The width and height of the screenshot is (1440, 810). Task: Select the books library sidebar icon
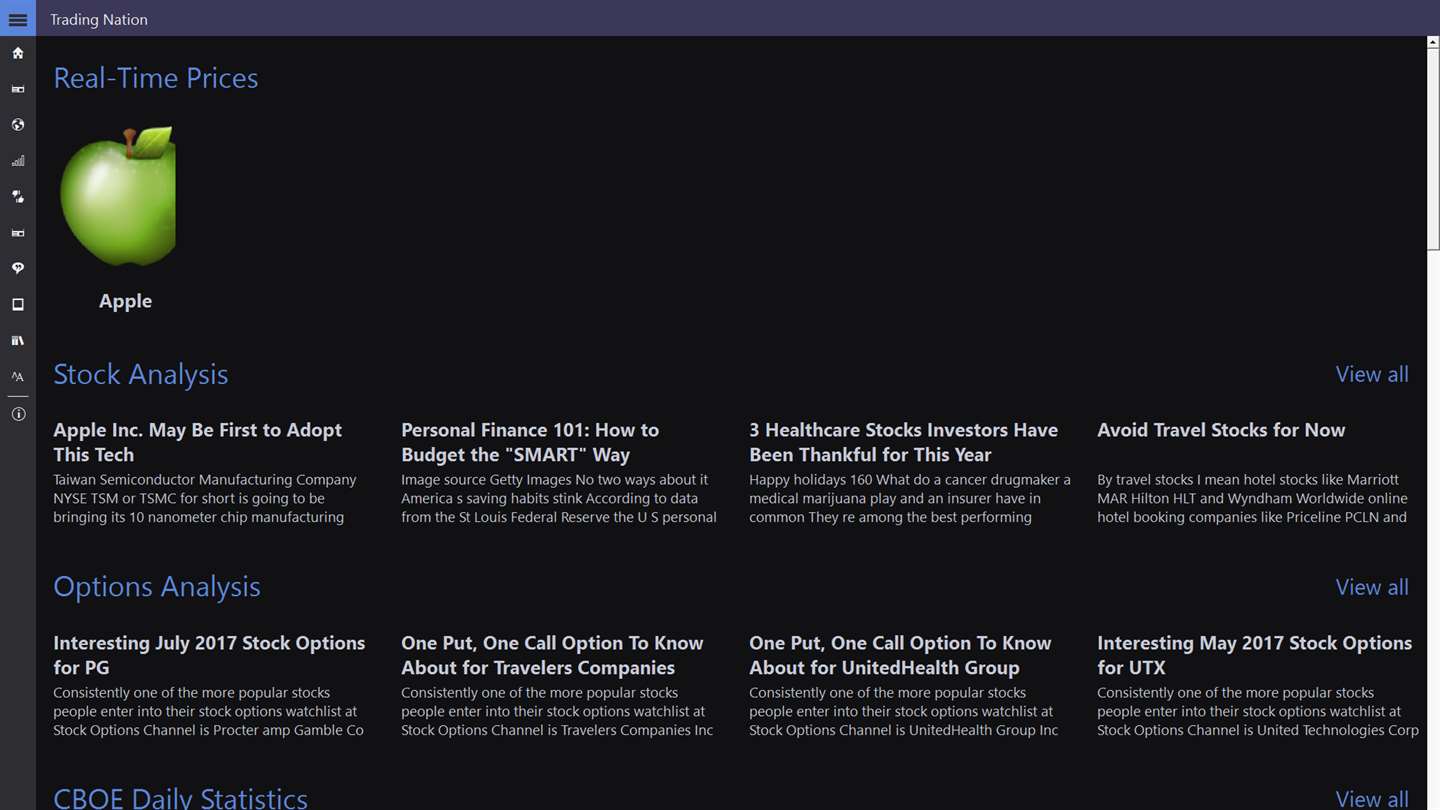[x=18, y=341]
